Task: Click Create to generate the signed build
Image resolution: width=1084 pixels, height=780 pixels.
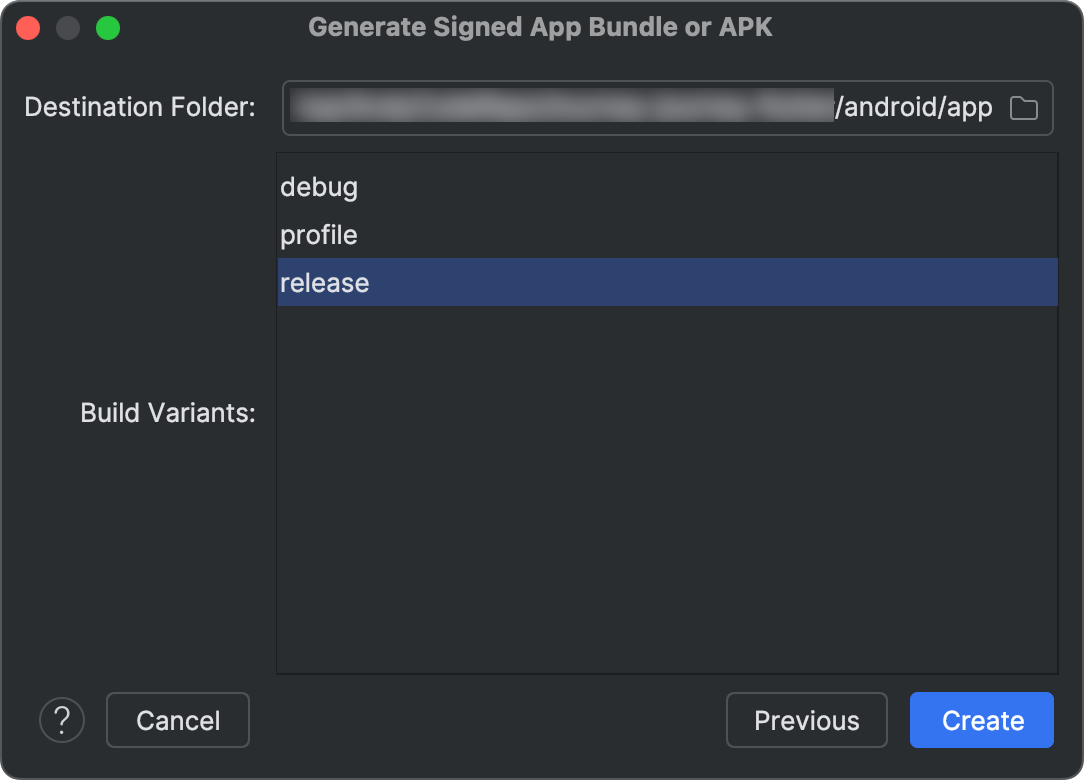Action: coord(982,720)
